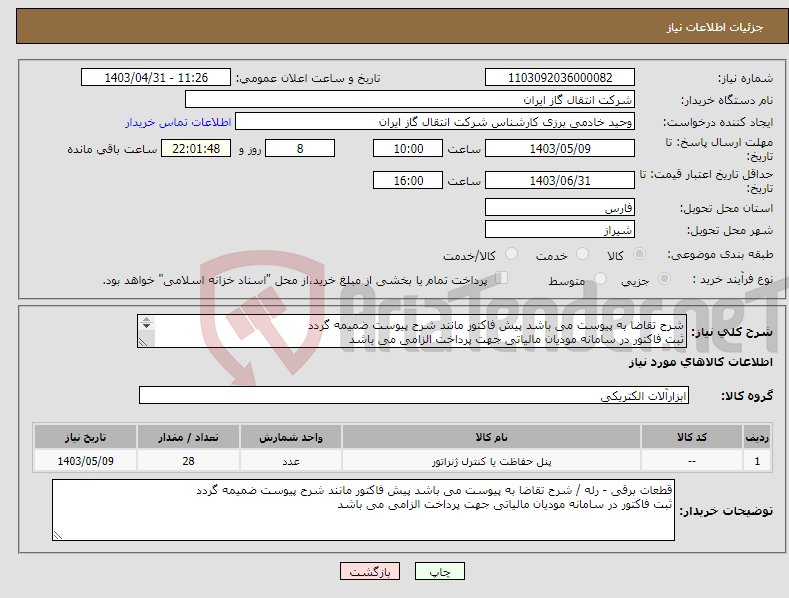Click the تاریخ نیاز column header
789x598 pixels.
[86, 437]
